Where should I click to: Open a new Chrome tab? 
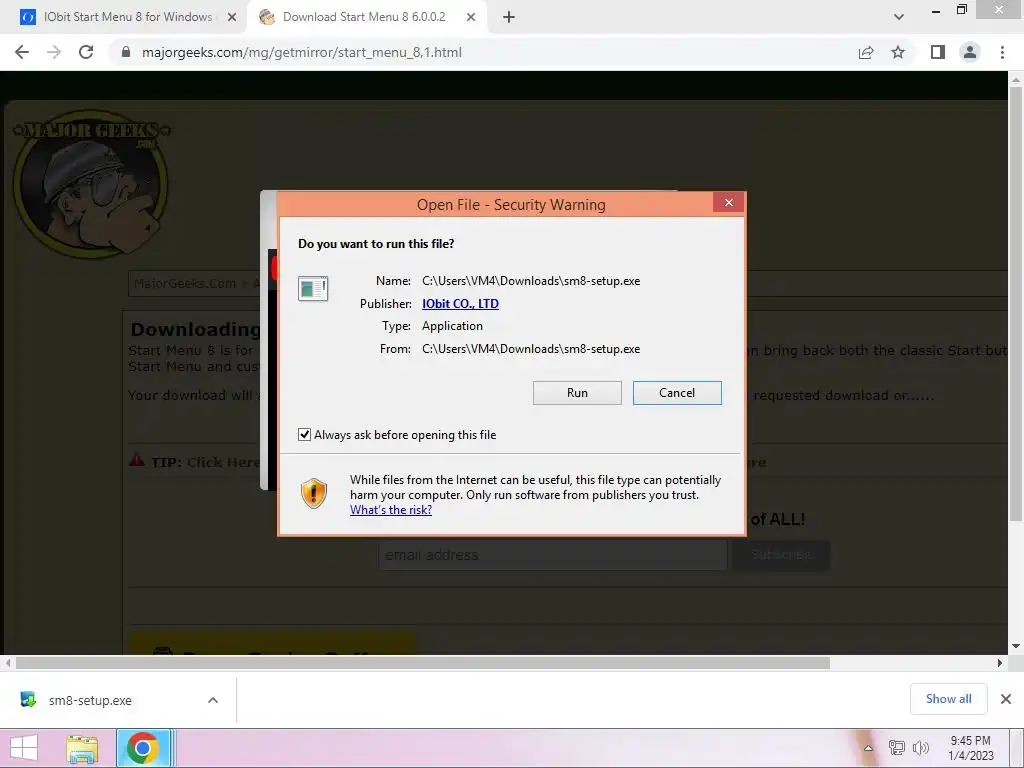pyautogui.click(x=509, y=18)
